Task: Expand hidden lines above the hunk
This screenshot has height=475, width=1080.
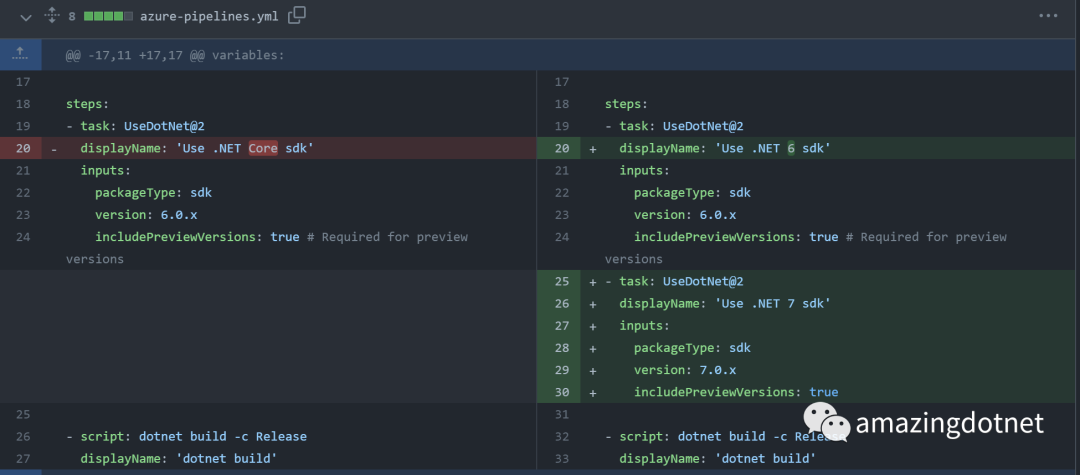Action: (20, 54)
